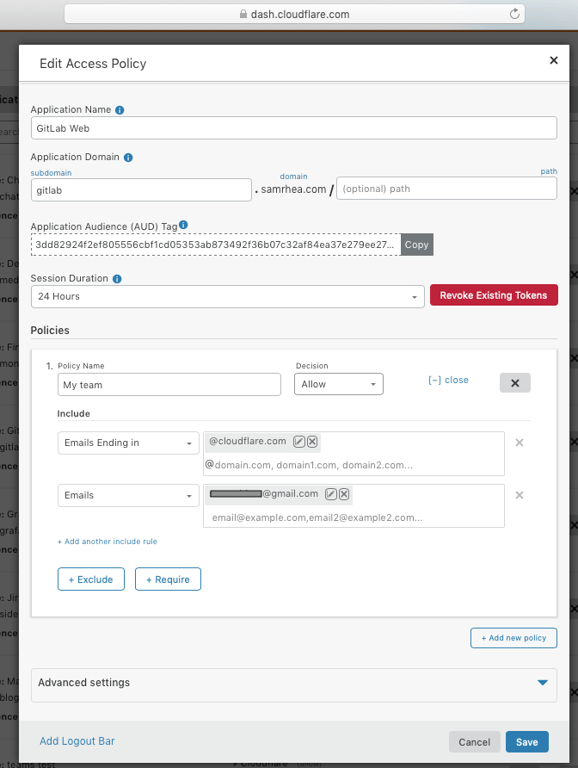Click the AUD tag value field

216,244
